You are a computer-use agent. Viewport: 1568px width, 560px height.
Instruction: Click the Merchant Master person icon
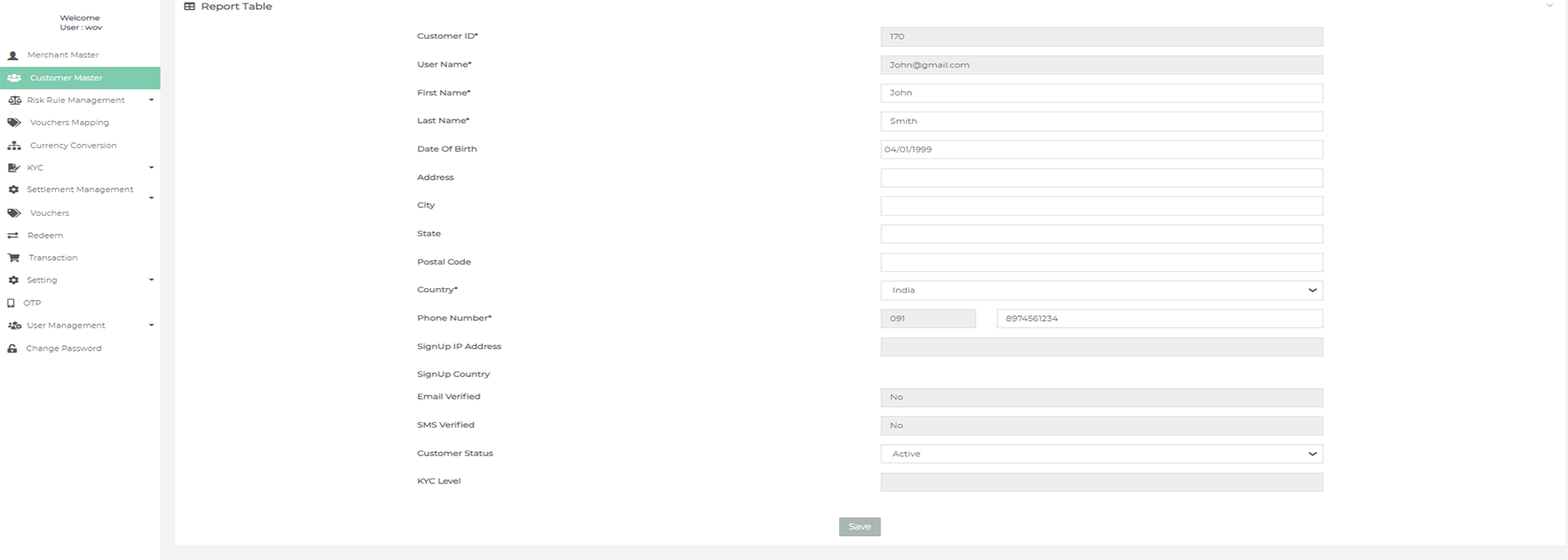click(12, 55)
